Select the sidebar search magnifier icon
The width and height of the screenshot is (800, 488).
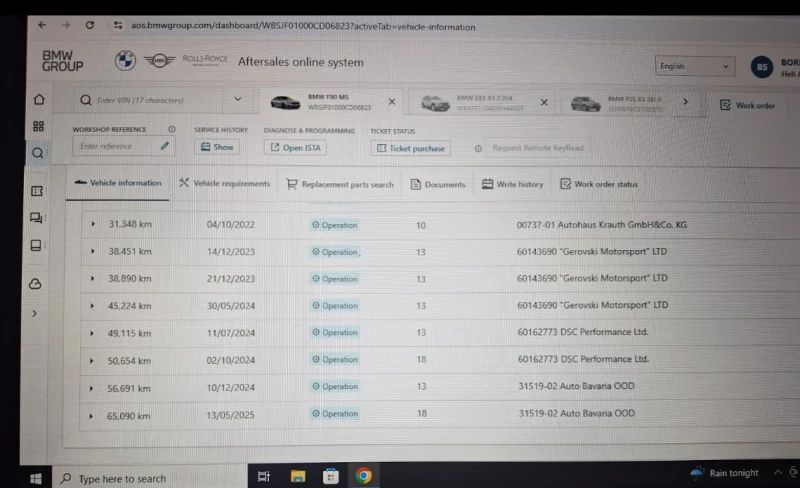point(38,153)
